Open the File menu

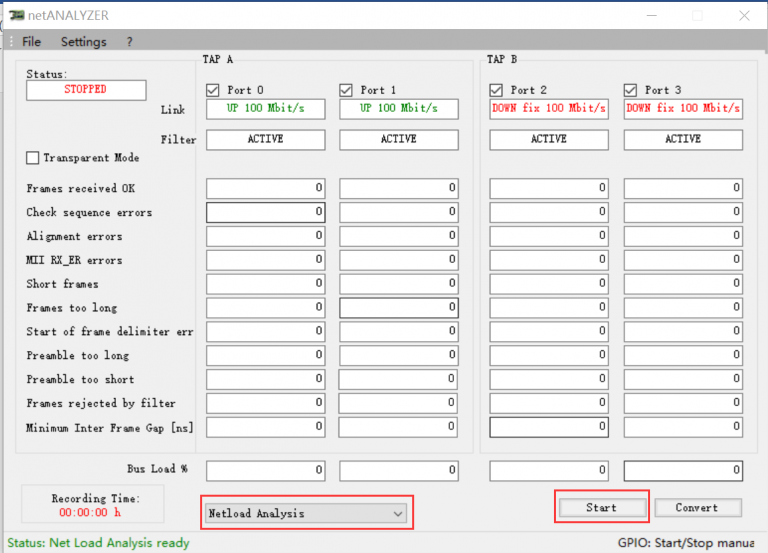click(x=31, y=42)
